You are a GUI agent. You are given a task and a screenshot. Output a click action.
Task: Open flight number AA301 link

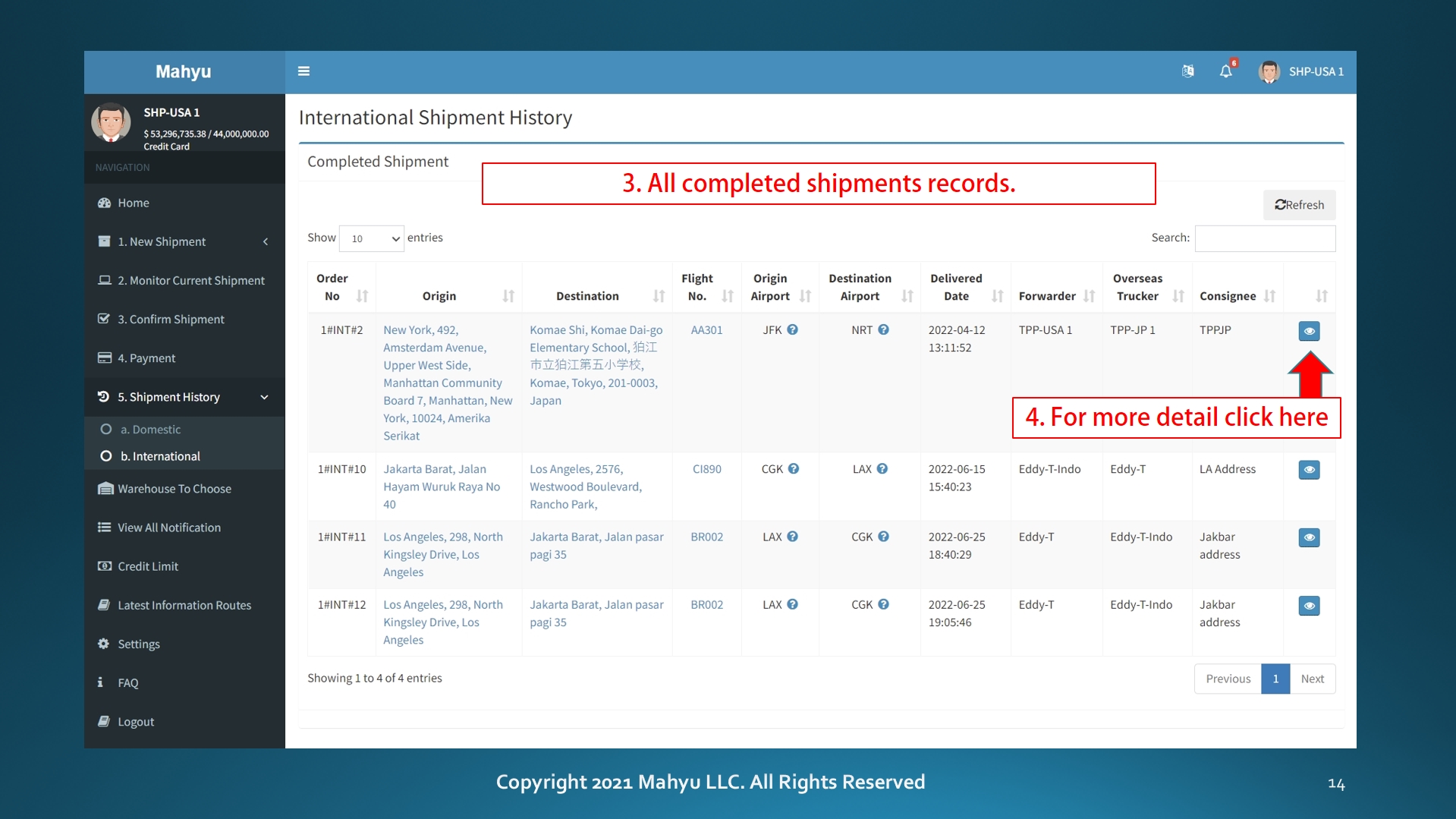click(x=706, y=330)
